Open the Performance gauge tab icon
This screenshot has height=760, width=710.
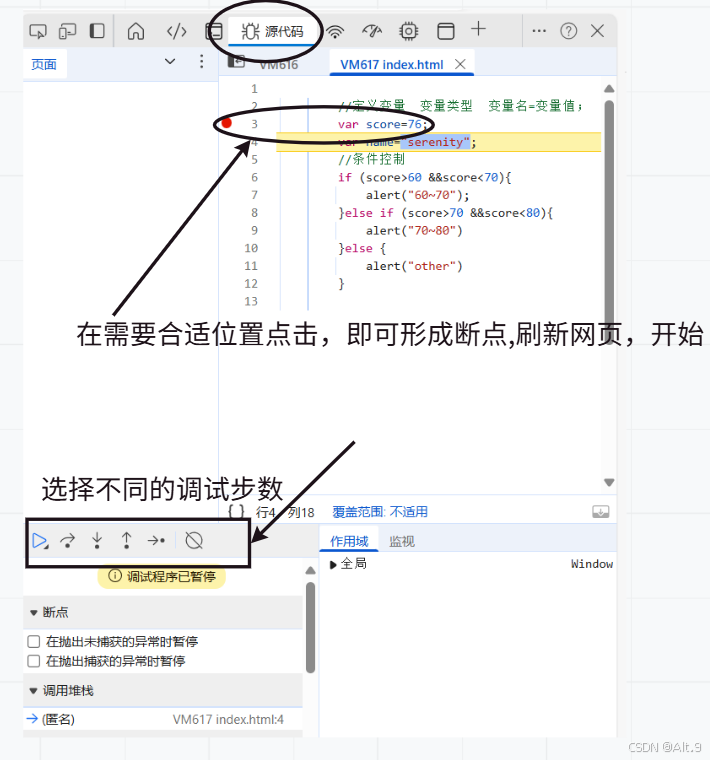[372, 32]
